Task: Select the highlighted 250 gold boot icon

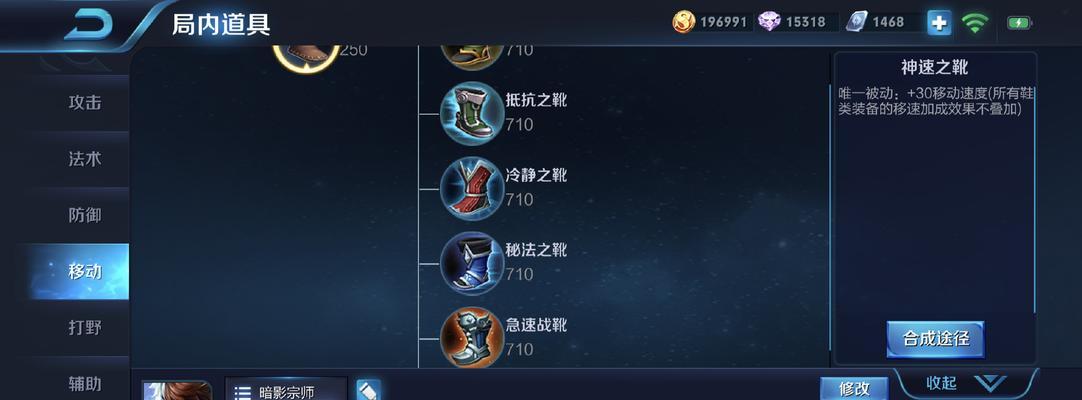Action: (x=306, y=57)
